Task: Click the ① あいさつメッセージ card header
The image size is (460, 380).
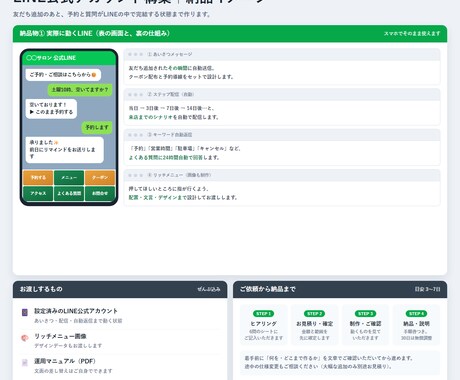Action: click(x=282, y=54)
